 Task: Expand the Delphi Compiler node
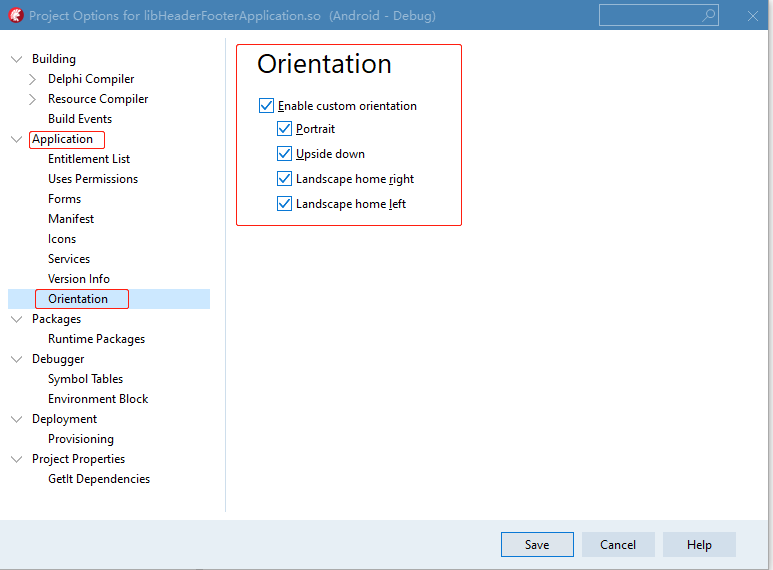pos(33,79)
